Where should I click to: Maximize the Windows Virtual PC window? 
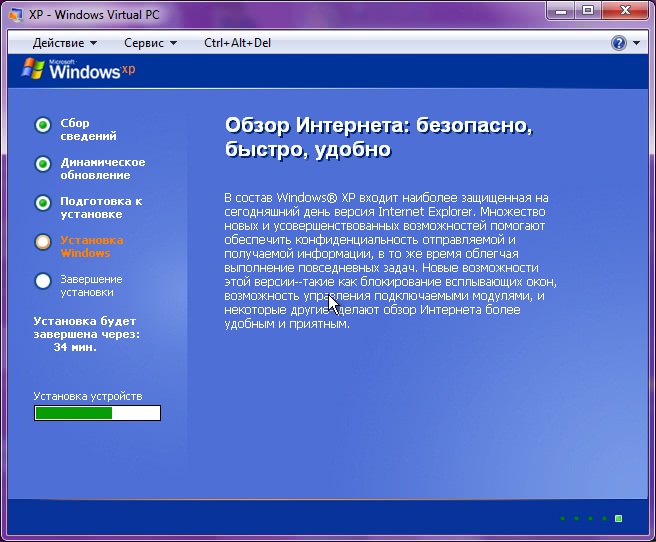coord(588,11)
